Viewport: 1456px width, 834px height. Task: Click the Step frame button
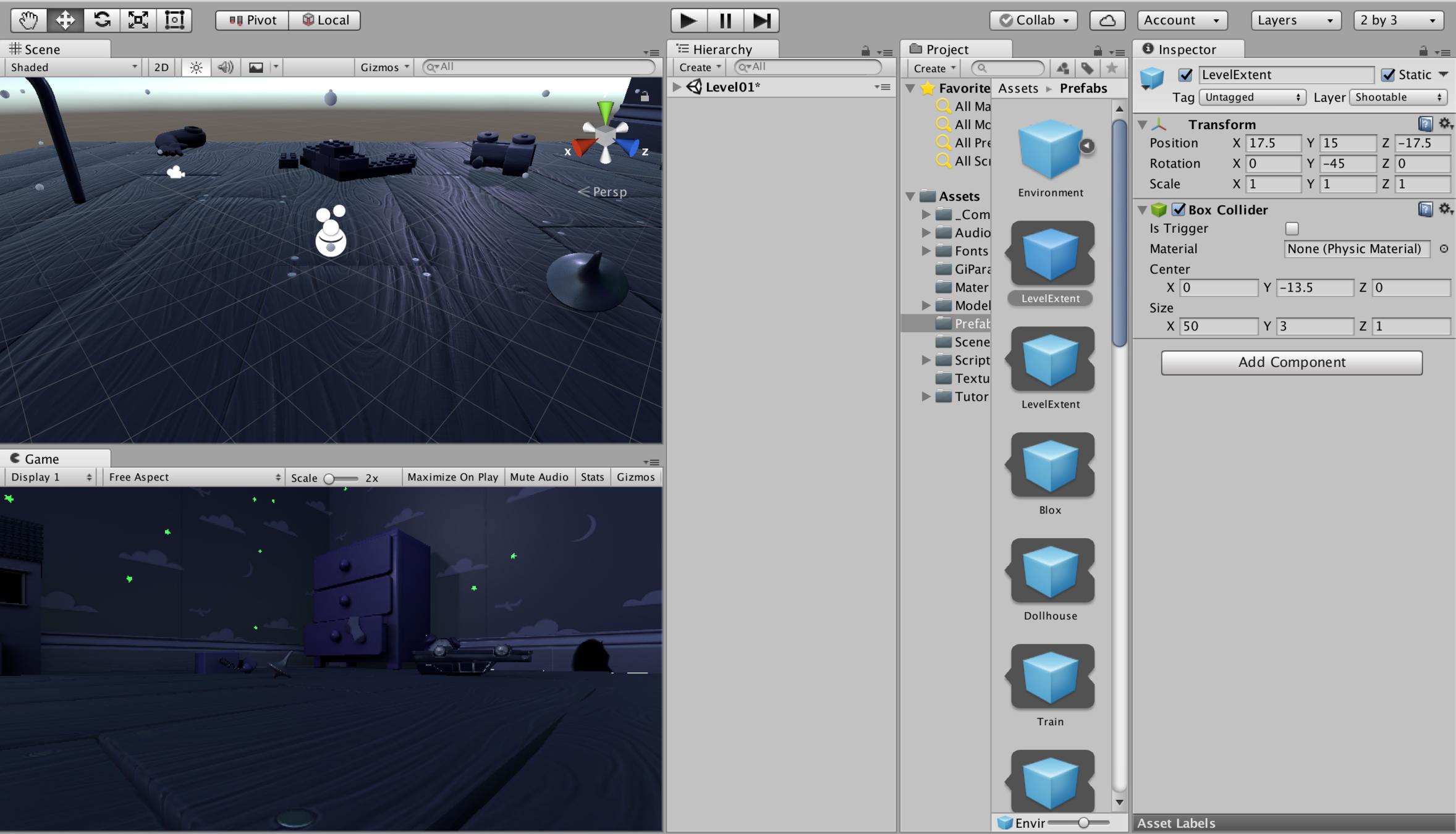coord(761,20)
